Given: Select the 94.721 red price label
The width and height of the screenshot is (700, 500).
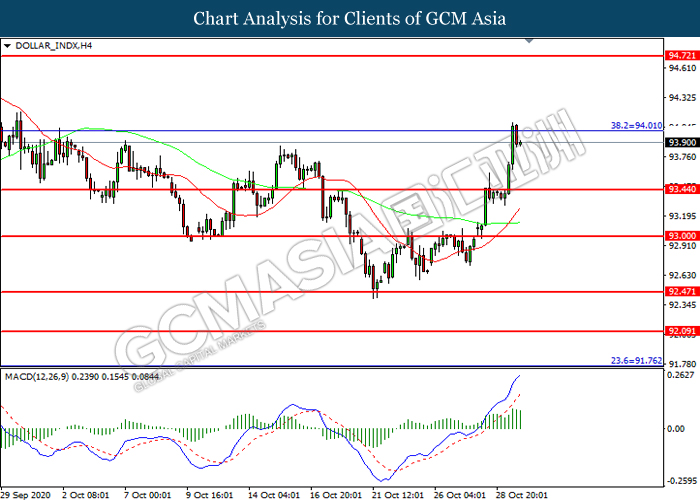Looking at the screenshot, I should click(x=680, y=55).
